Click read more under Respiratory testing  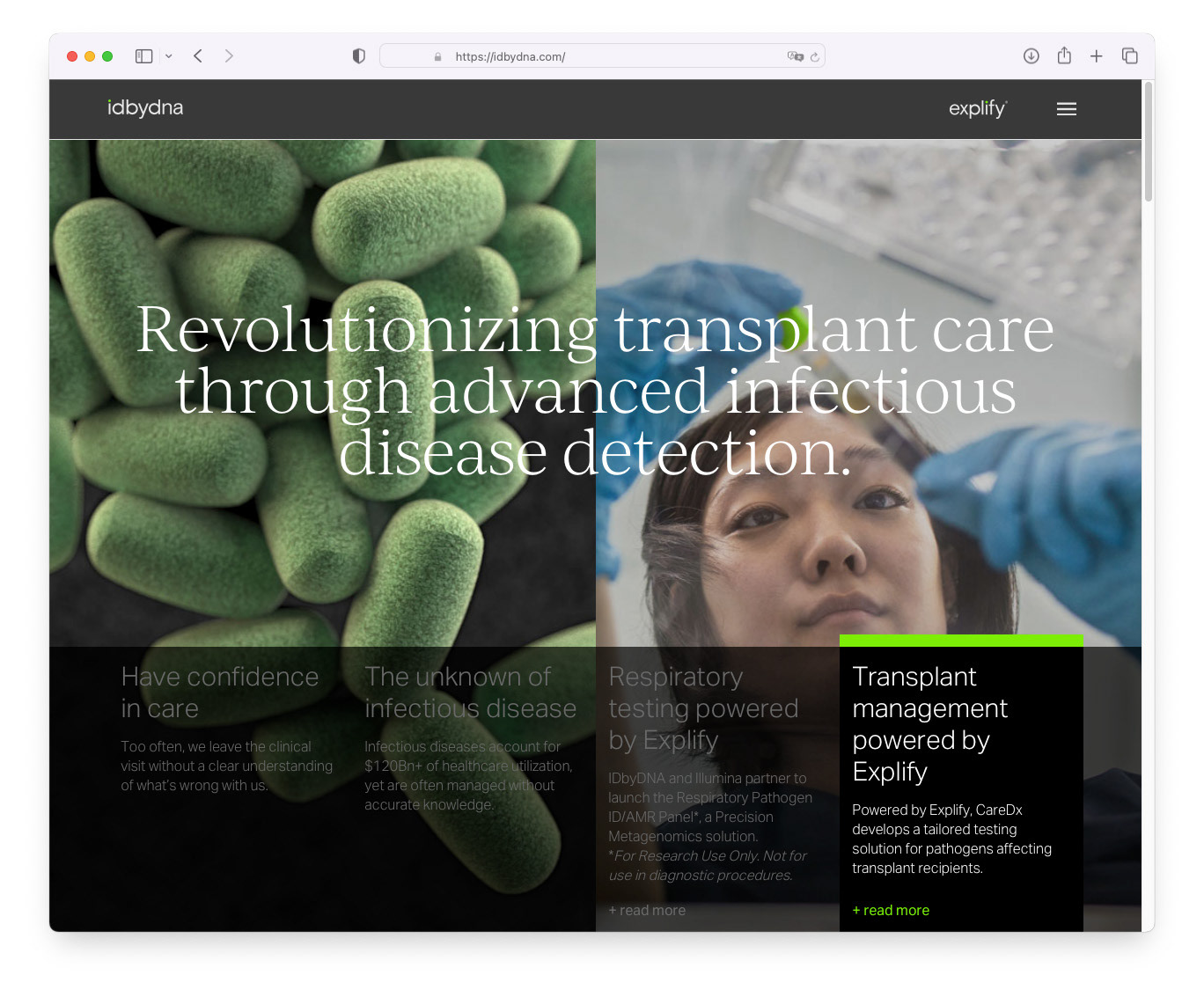647,911
